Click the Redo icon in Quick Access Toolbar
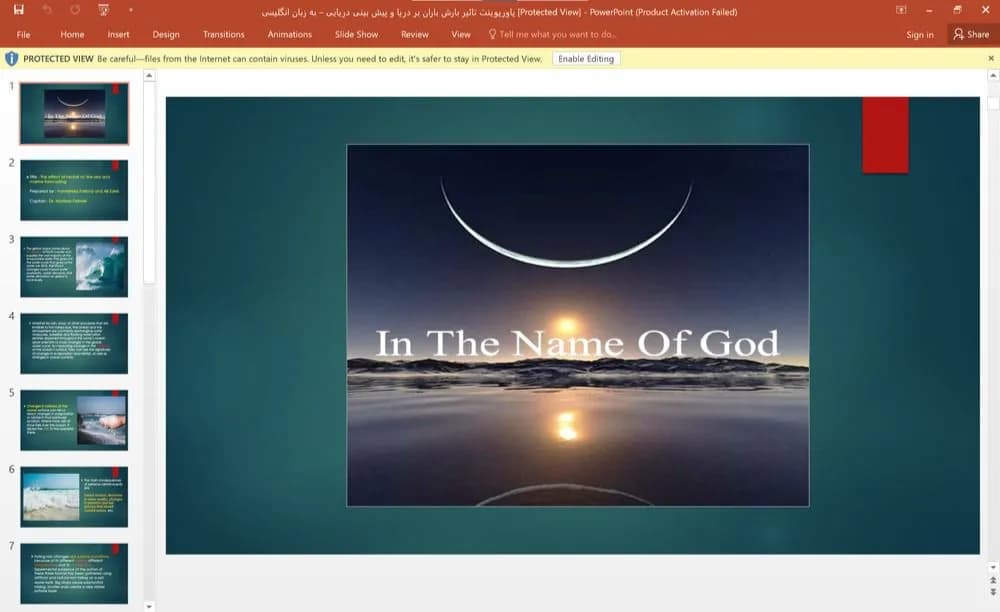 (x=75, y=10)
